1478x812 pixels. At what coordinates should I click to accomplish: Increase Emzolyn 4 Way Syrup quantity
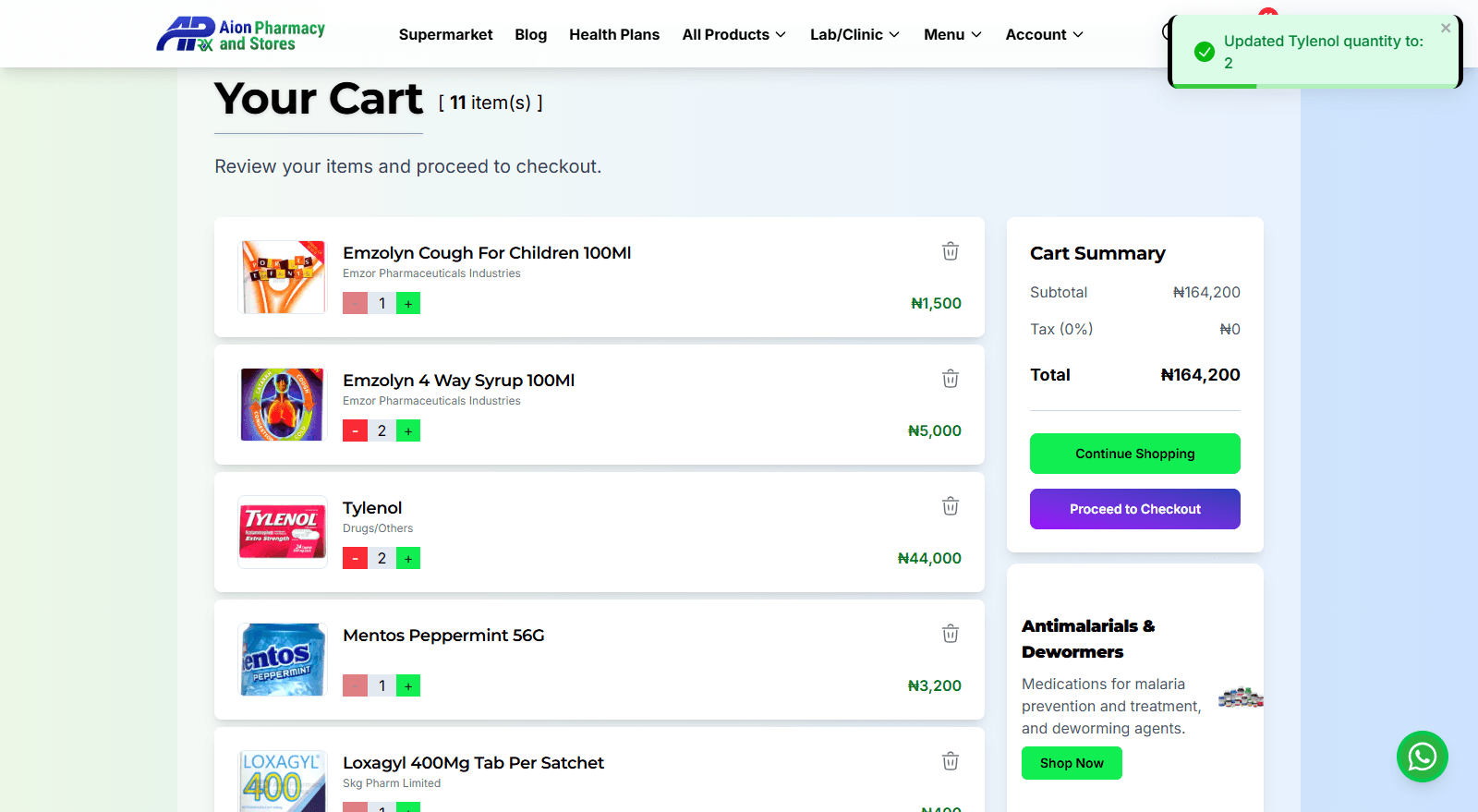click(408, 430)
